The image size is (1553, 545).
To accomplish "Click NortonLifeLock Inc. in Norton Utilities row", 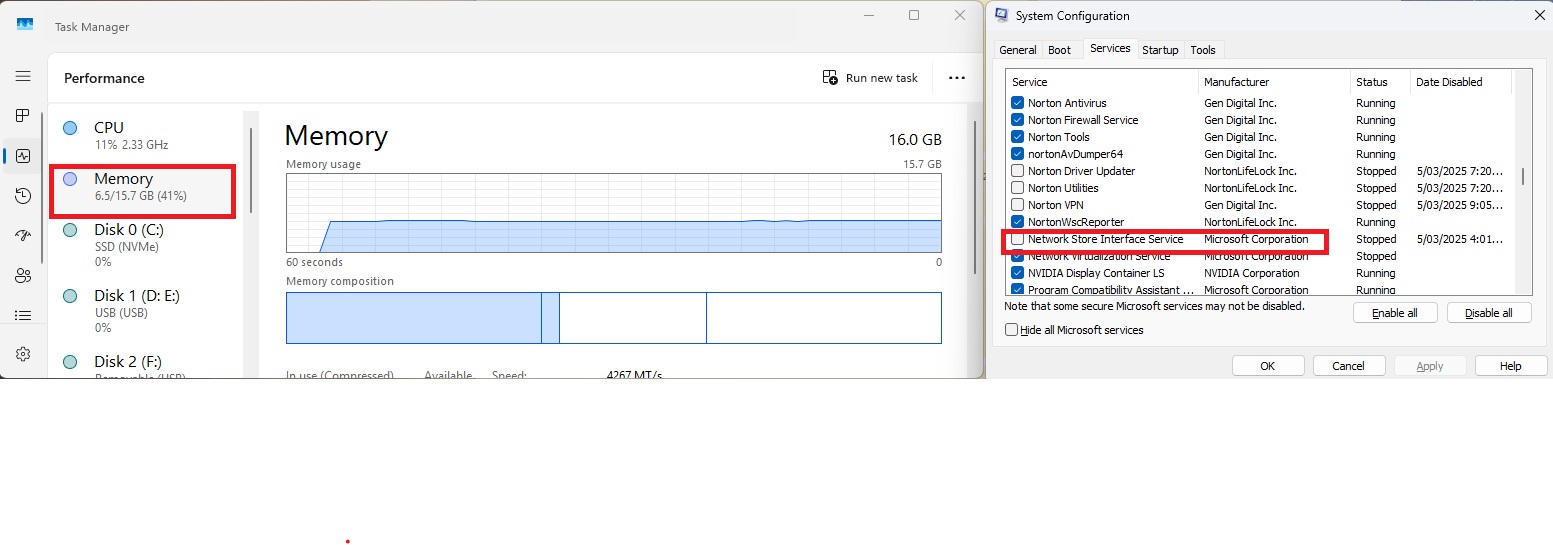I will [1250, 188].
